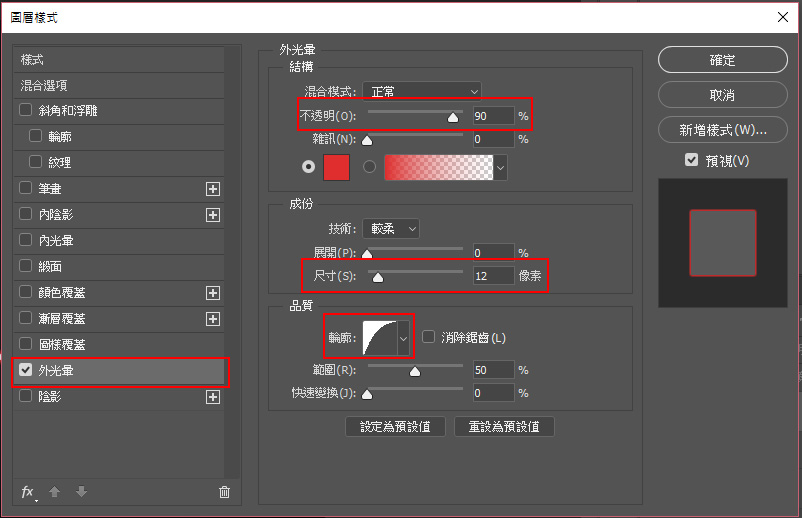802x518 pixels.
Task: Click the 範圍(R) slider handle
Action: pos(415,371)
